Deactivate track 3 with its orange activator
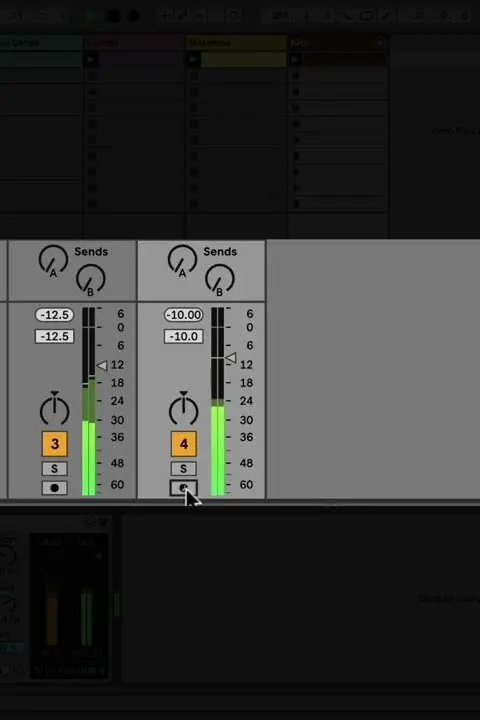 pyautogui.click(x=55, y=444)
